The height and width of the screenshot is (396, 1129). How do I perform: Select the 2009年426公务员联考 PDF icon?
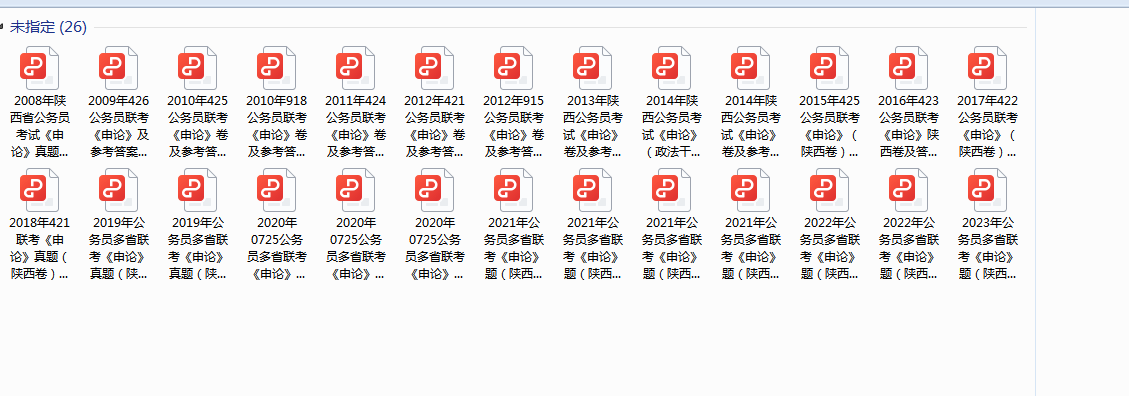click(118, 68)
